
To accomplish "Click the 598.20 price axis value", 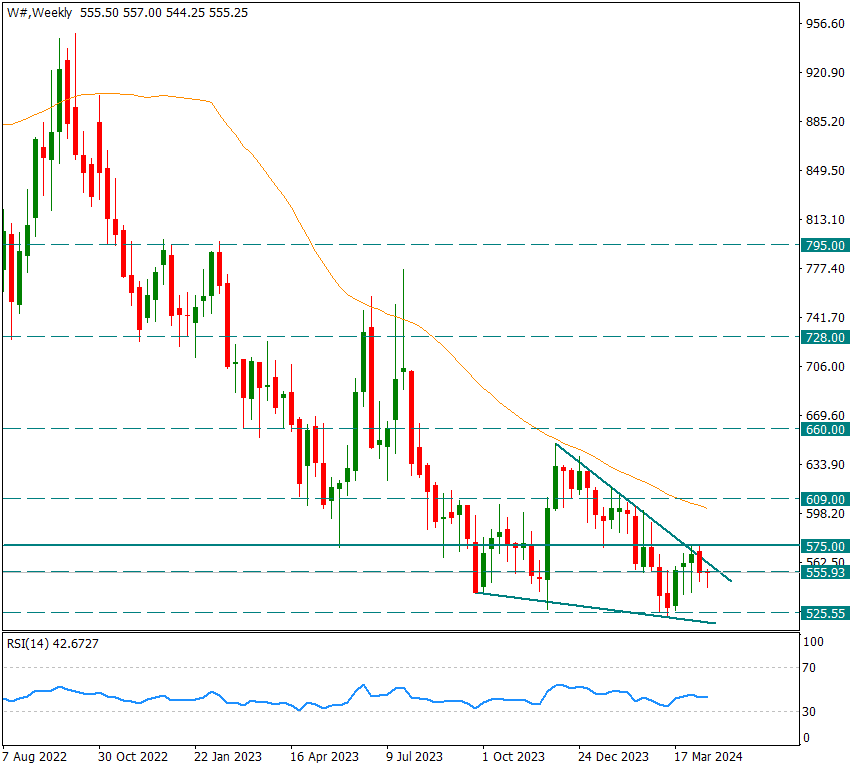I will [x=825, y=514].
